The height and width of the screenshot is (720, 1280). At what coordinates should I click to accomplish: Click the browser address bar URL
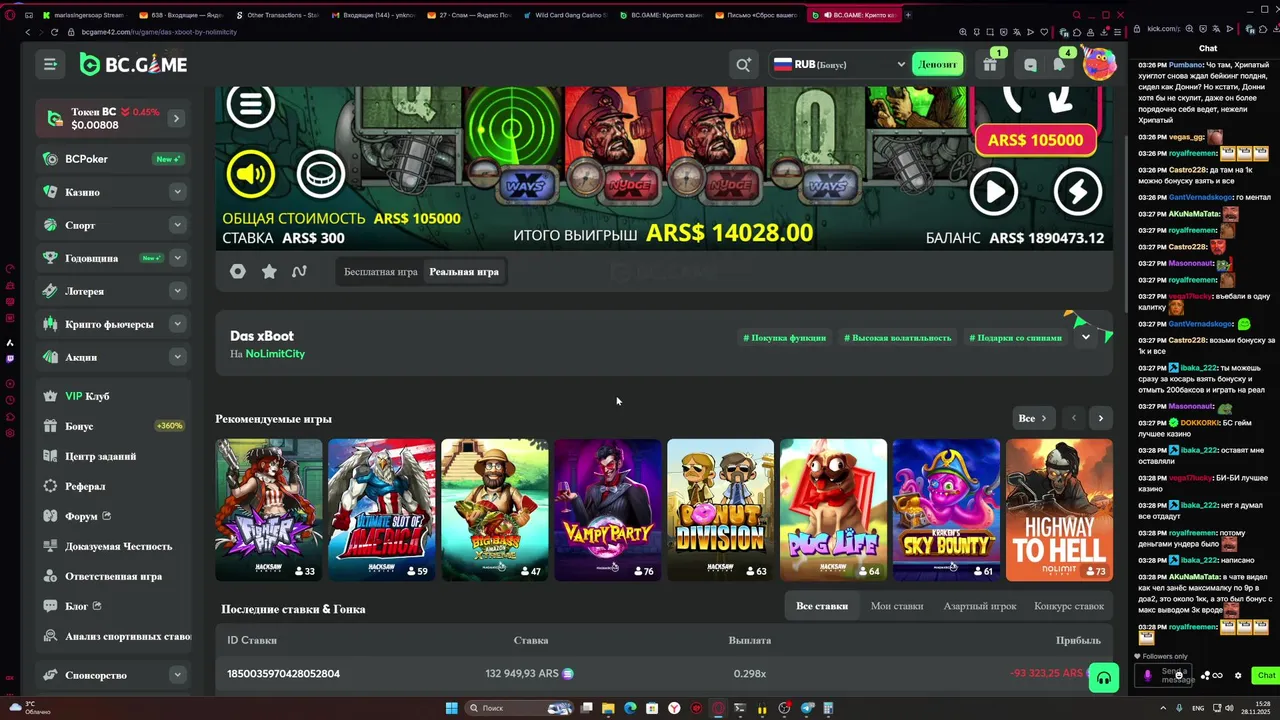(160, 32)
